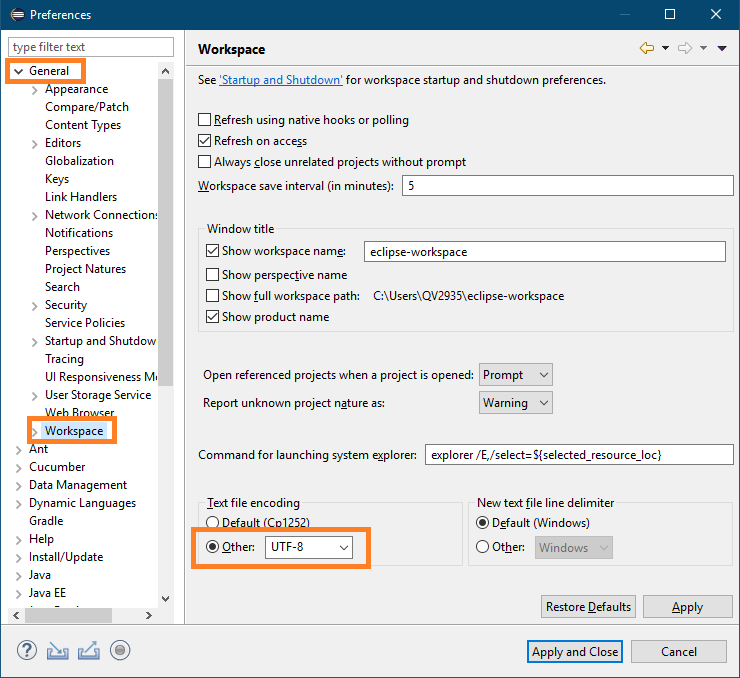This screenshot has width=740, height=678.
Task: Click the Forward navigation arrow
Action: [685, 48]
